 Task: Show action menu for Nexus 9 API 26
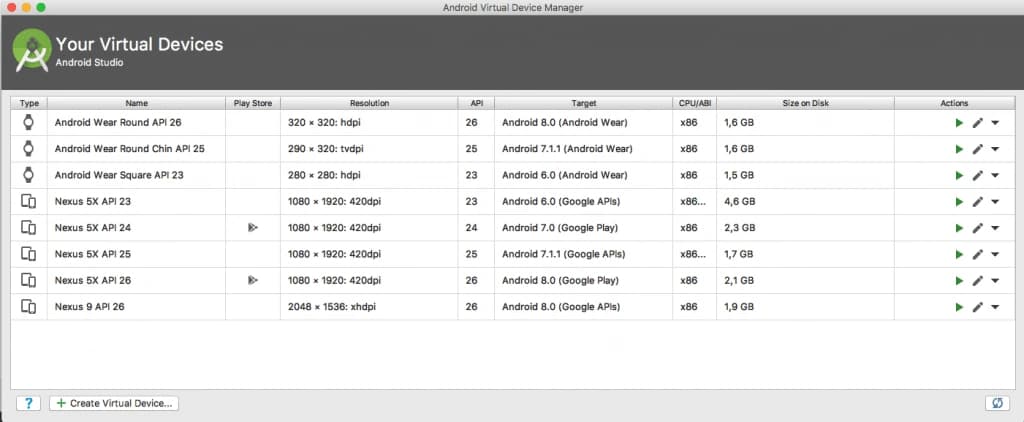click(x=995, y=306)
